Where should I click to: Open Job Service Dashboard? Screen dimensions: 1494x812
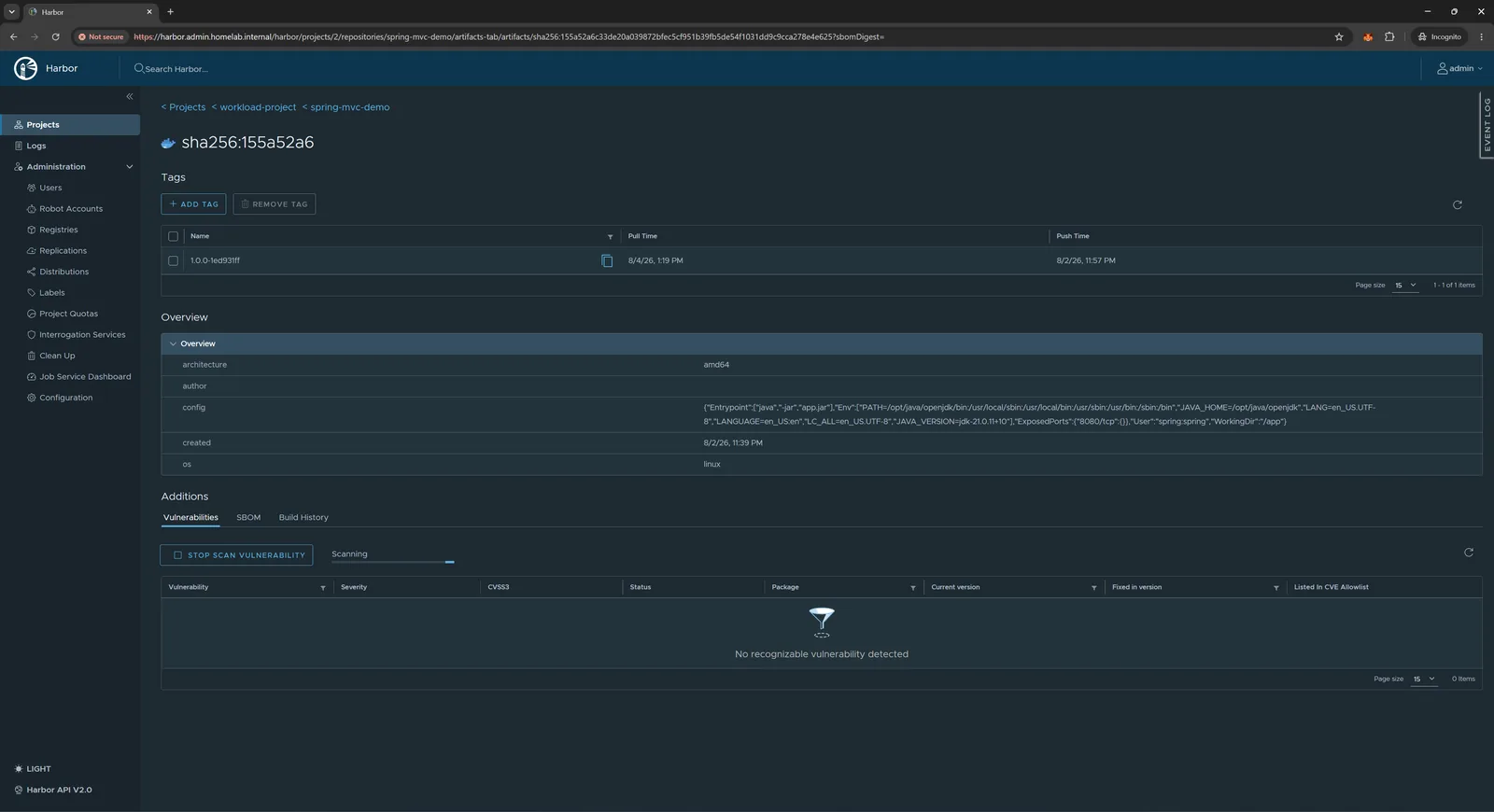pos(85,377)
